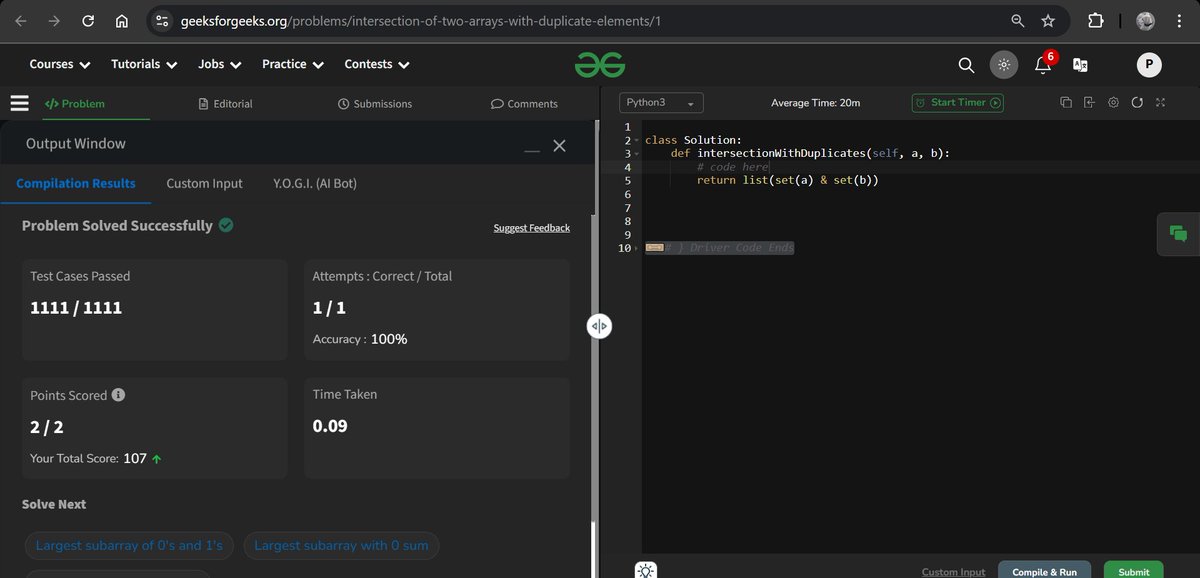The height and width of the screenshot is (578, 1200).
Task: Open the language translate icon
Action: [x=1080, y=65]
